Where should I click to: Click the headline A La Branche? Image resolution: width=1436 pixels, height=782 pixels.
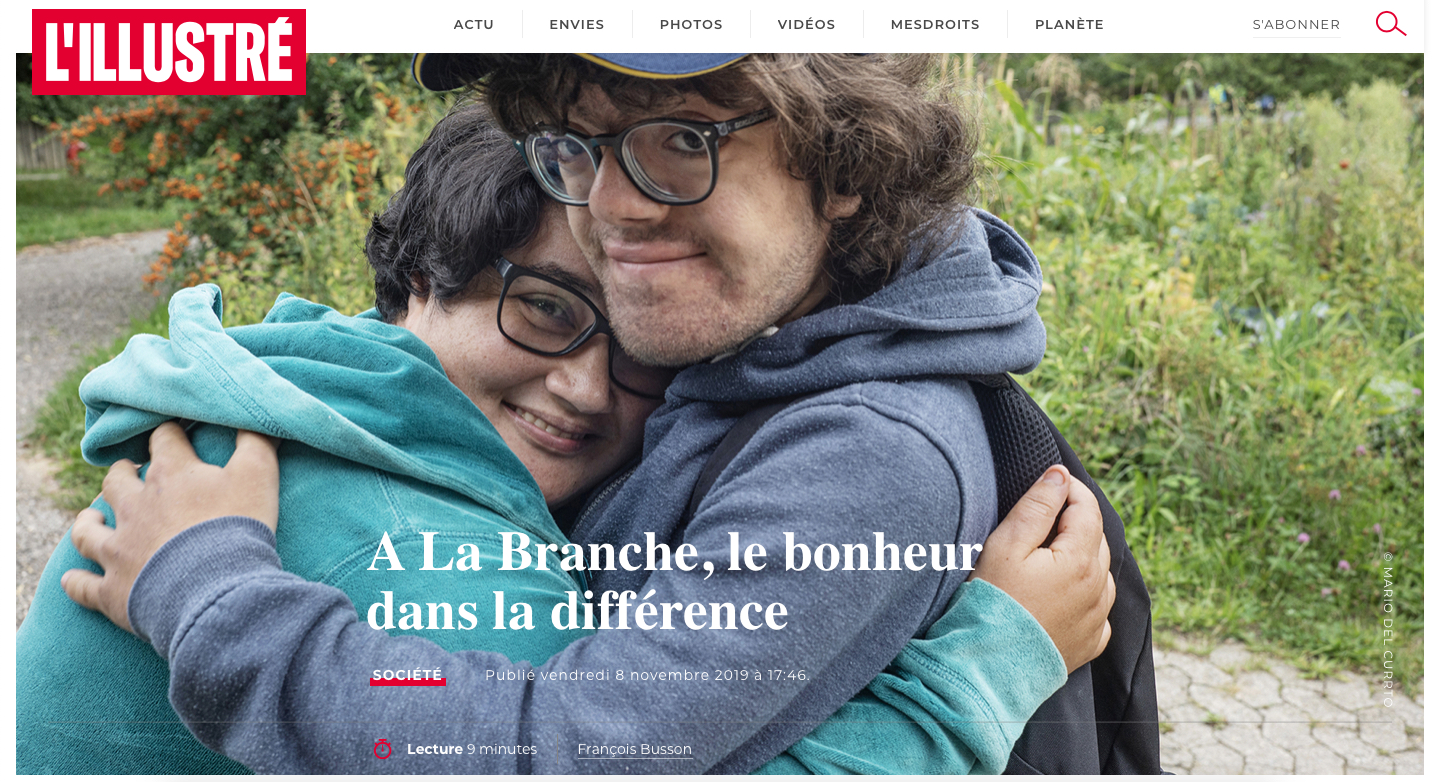click(675, 581)
